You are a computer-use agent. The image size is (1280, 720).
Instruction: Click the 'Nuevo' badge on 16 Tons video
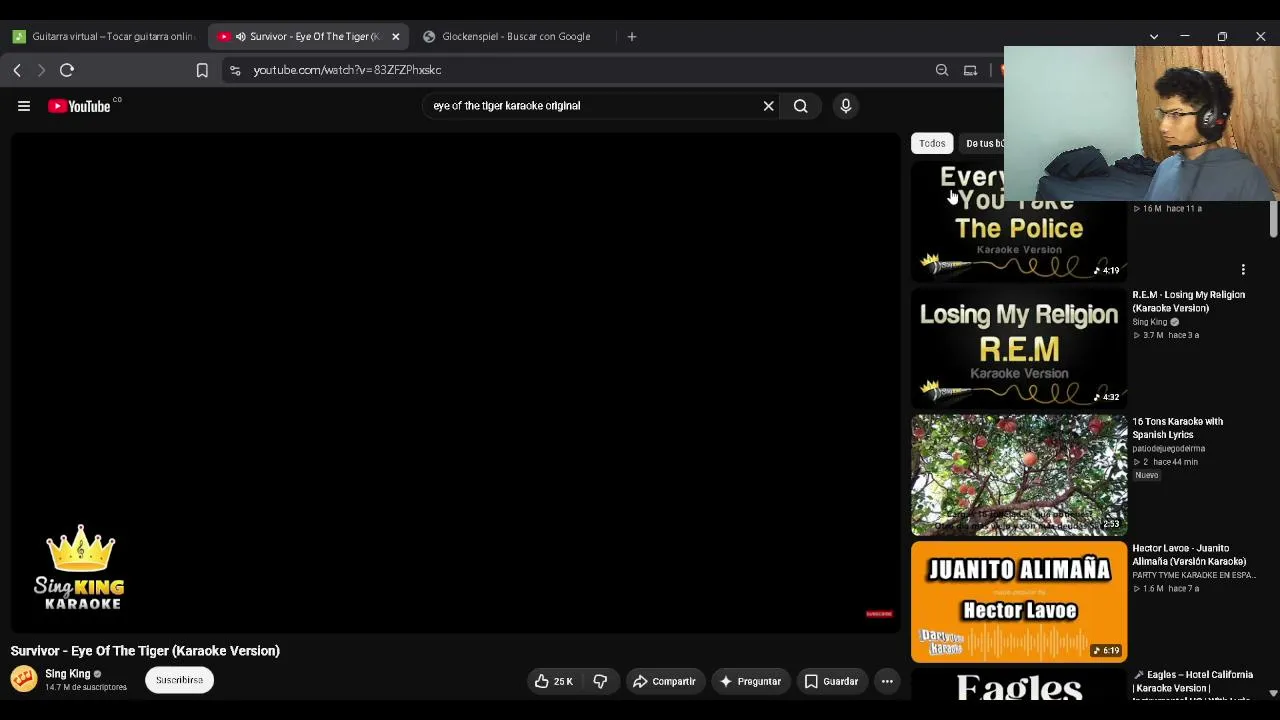click(1146, 476)
